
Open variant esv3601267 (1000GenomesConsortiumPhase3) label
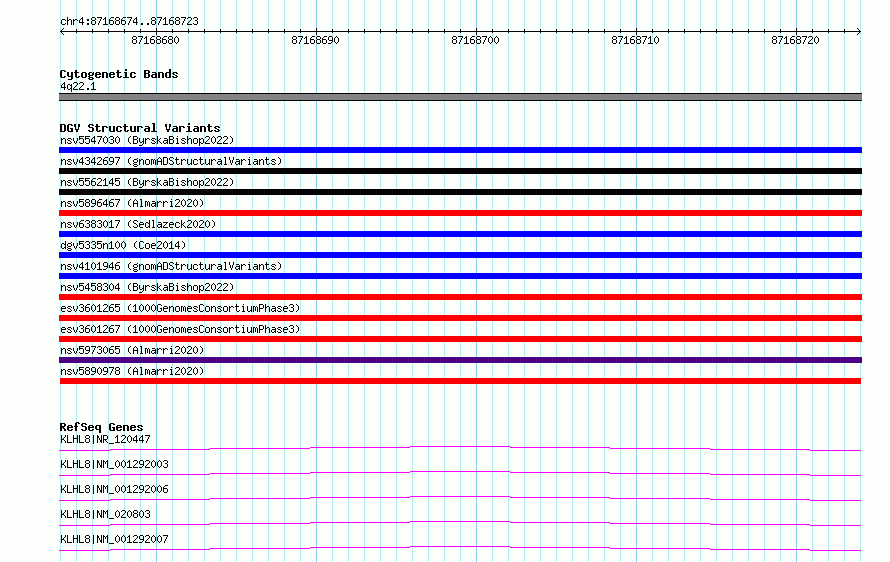coord(180,329)
